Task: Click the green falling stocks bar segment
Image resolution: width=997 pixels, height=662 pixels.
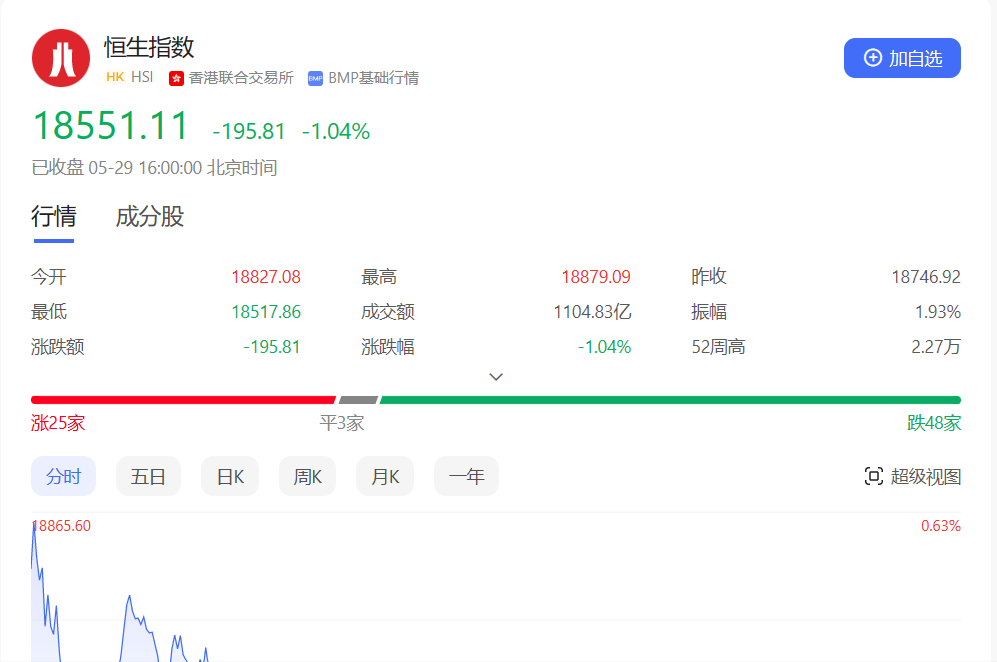Action: click(670, 400)
